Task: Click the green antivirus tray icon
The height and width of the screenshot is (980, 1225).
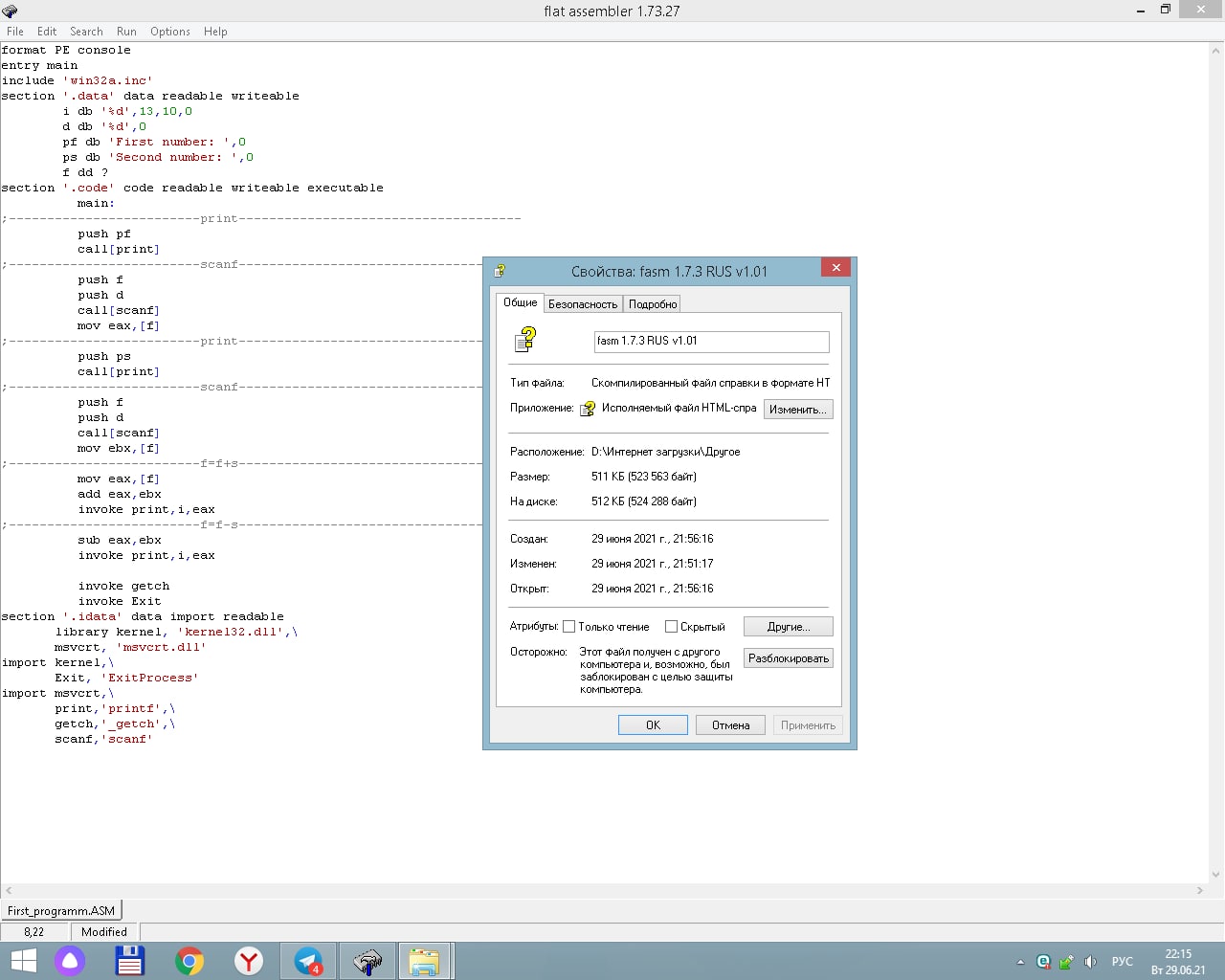Action: 1043,962
